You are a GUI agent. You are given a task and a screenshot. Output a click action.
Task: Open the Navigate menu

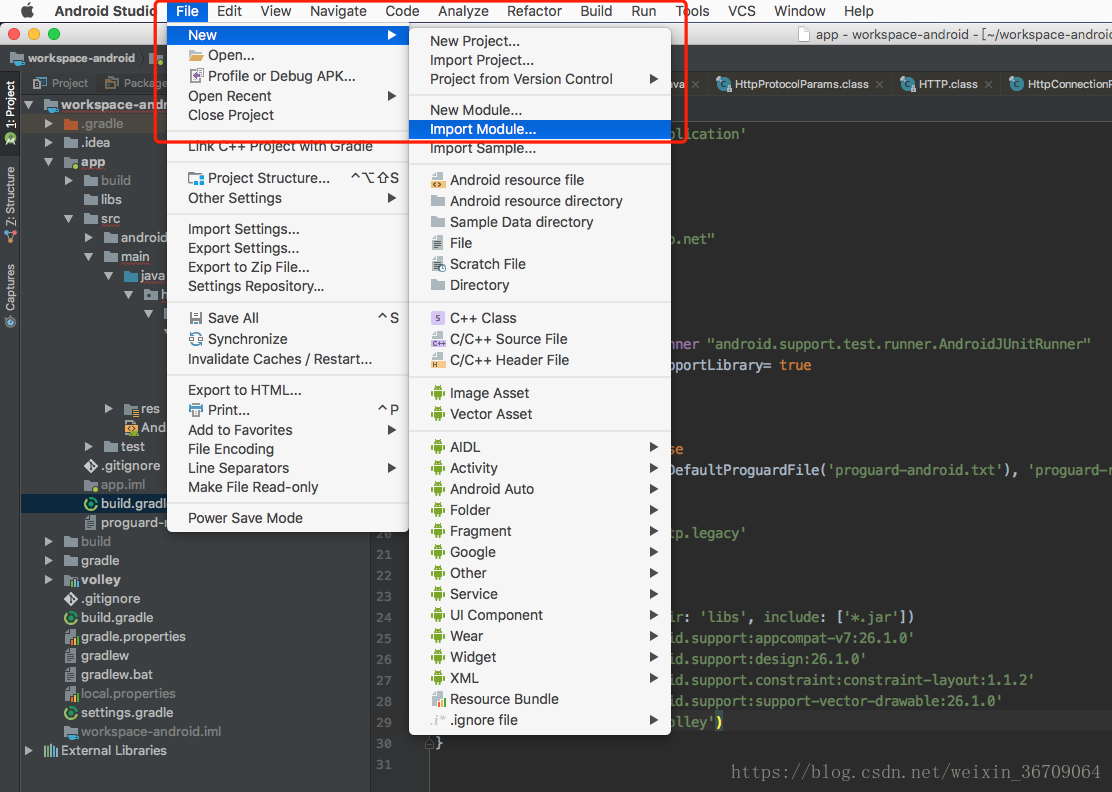pos(338,11)
